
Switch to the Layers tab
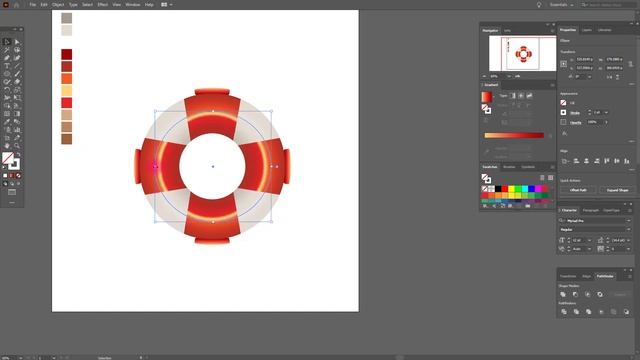(587, 30)
